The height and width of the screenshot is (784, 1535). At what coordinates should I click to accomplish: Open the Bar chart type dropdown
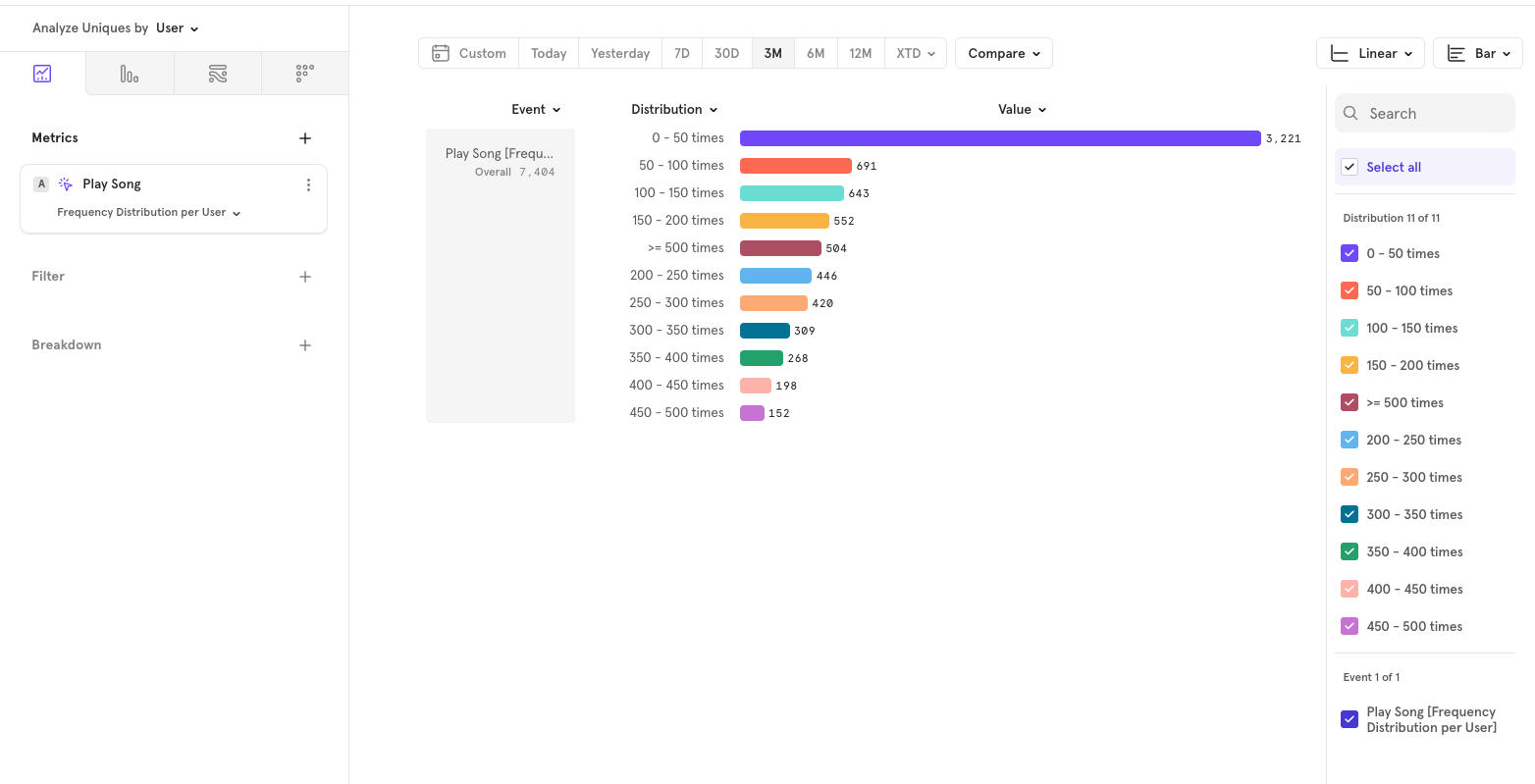point(1477,53)
